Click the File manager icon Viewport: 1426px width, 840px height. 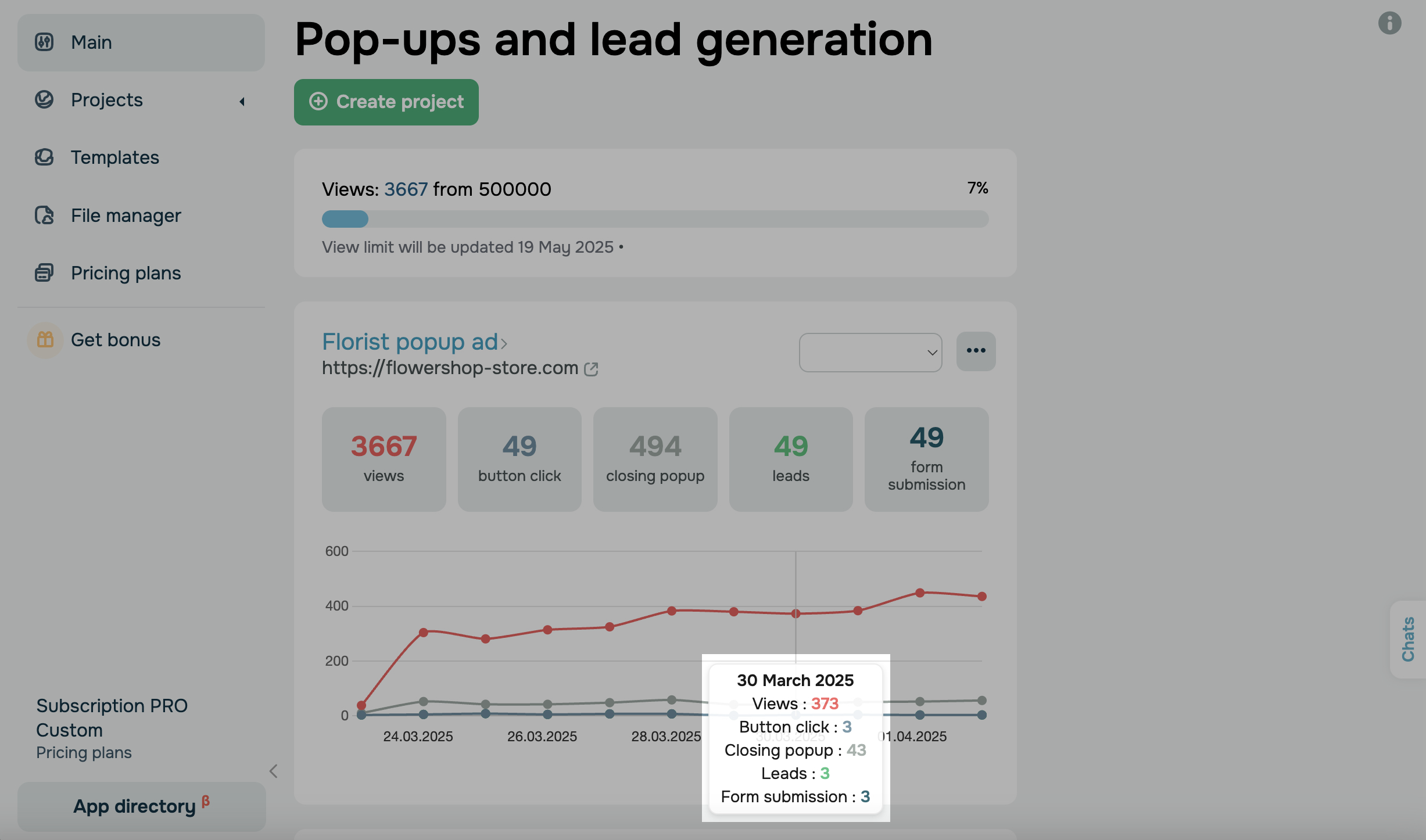point(44,216)
